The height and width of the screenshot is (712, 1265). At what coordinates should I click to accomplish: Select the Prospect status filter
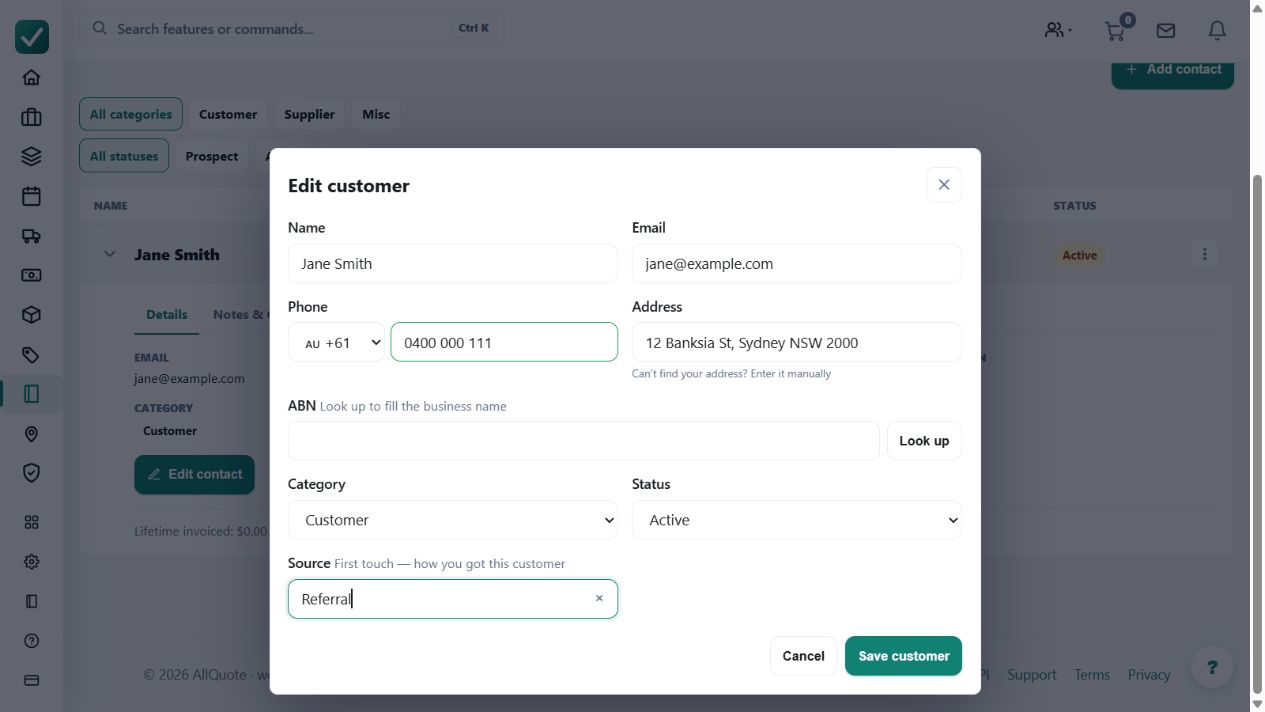(x=212, y=156)
